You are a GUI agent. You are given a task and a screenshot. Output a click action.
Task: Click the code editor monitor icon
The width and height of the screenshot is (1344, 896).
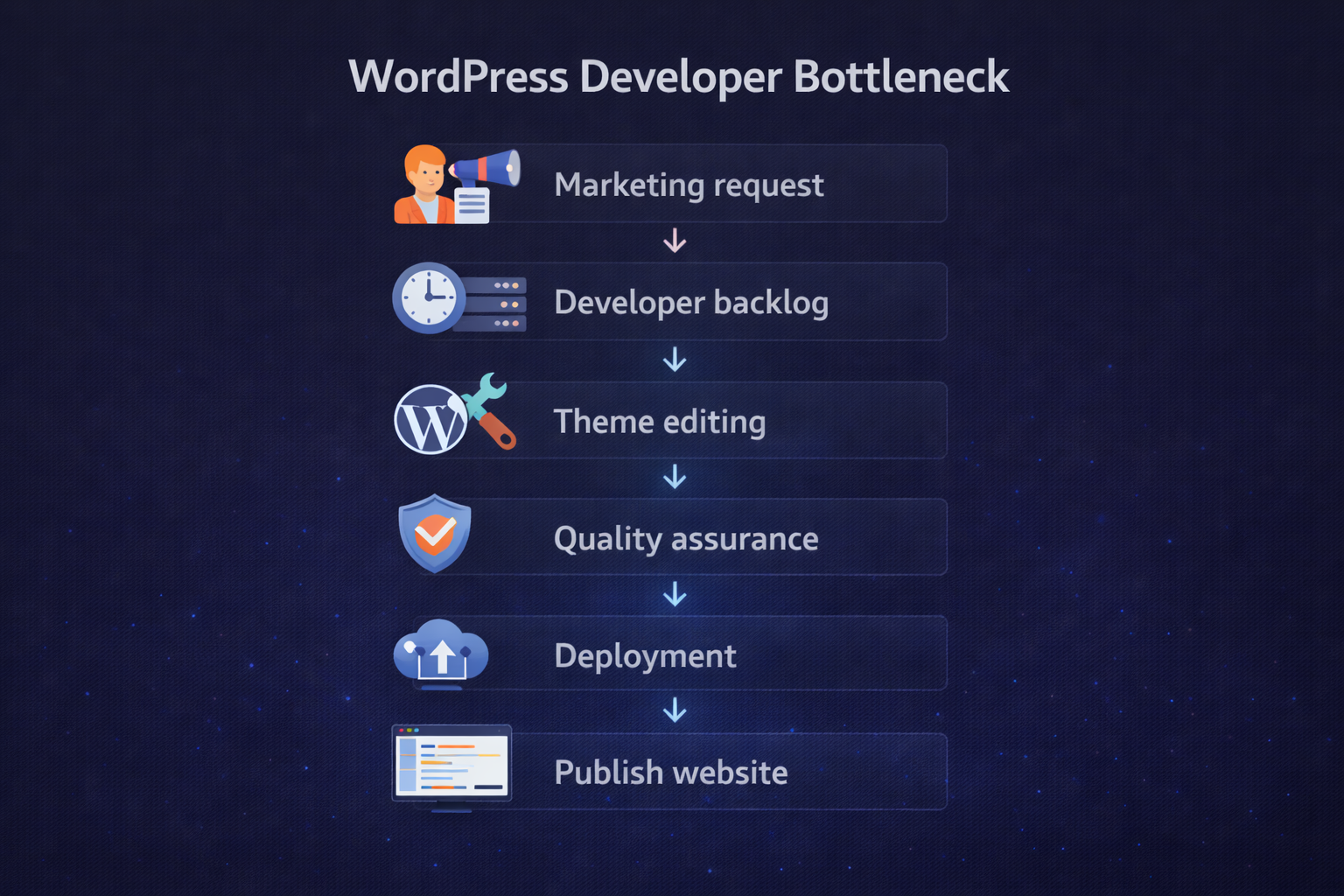451,763
